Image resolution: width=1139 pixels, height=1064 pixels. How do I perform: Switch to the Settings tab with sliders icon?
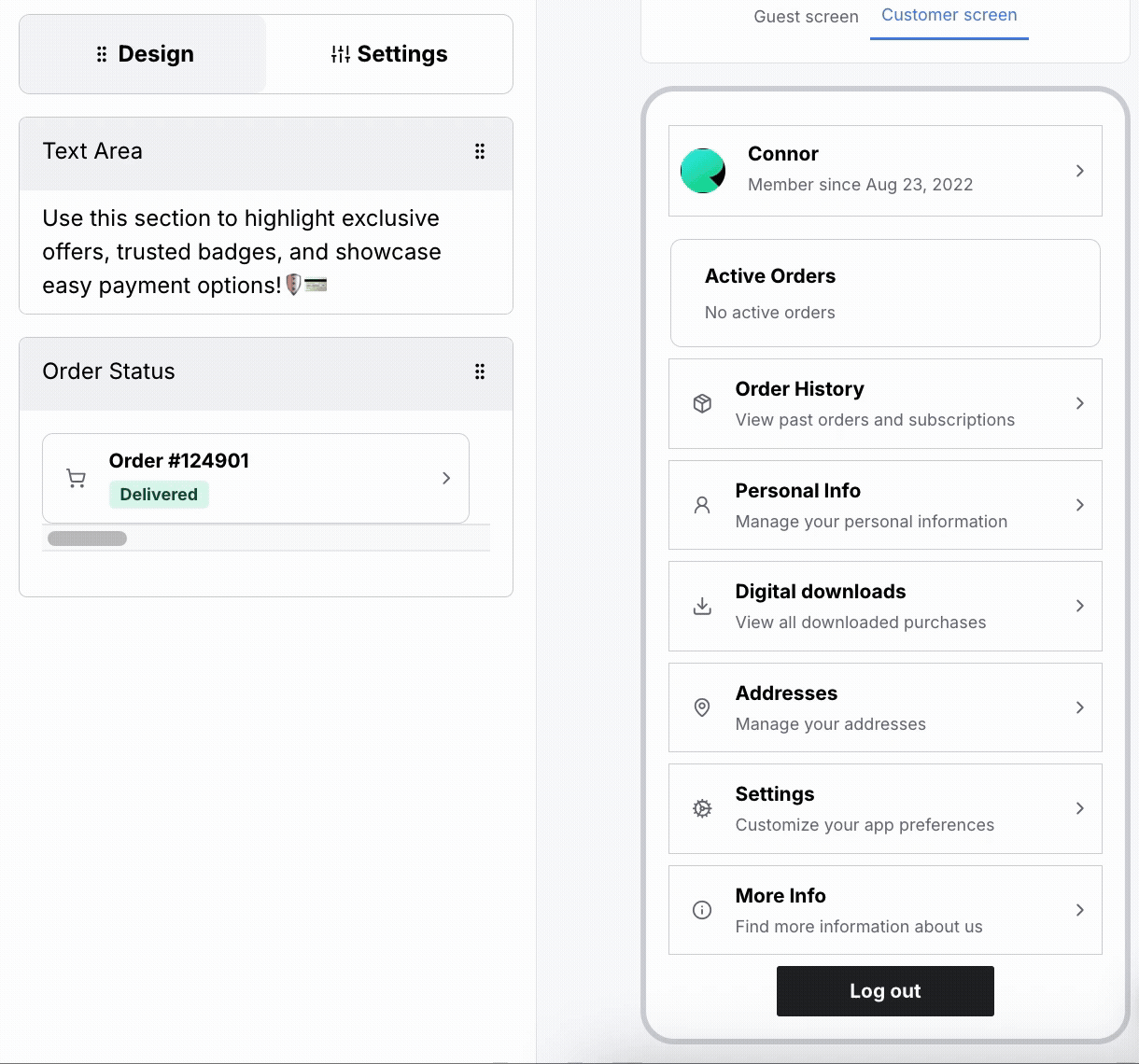coord(389,54)
